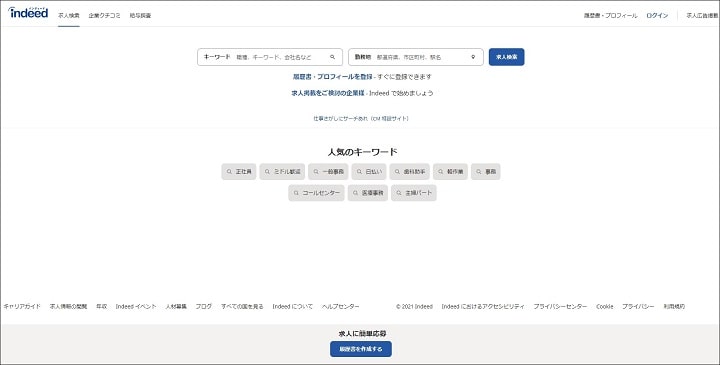The image size is (720, 365).
Task: Open the キャリアガイド footer link
Action: click(x=22, y=306)
